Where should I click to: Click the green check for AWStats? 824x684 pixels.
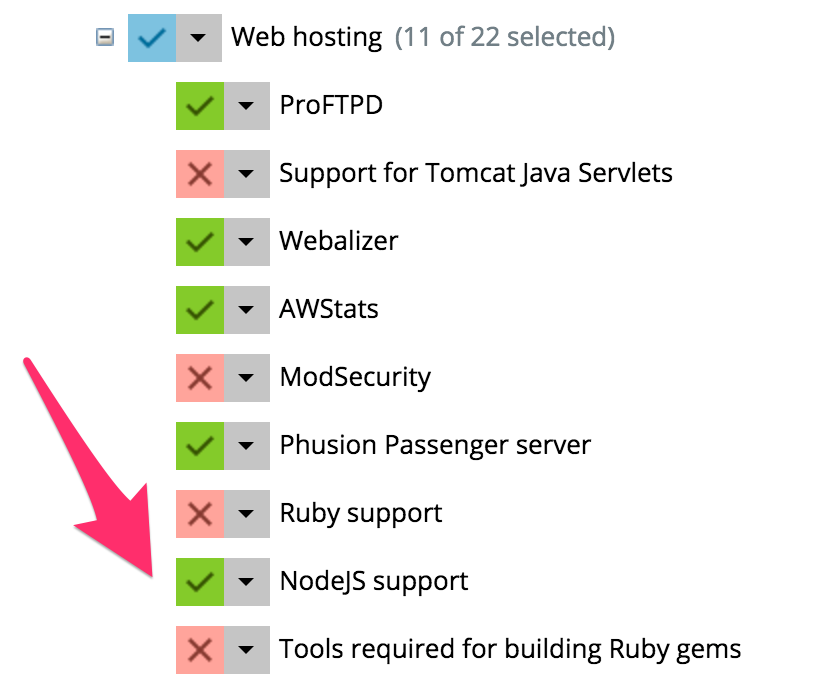200,310
